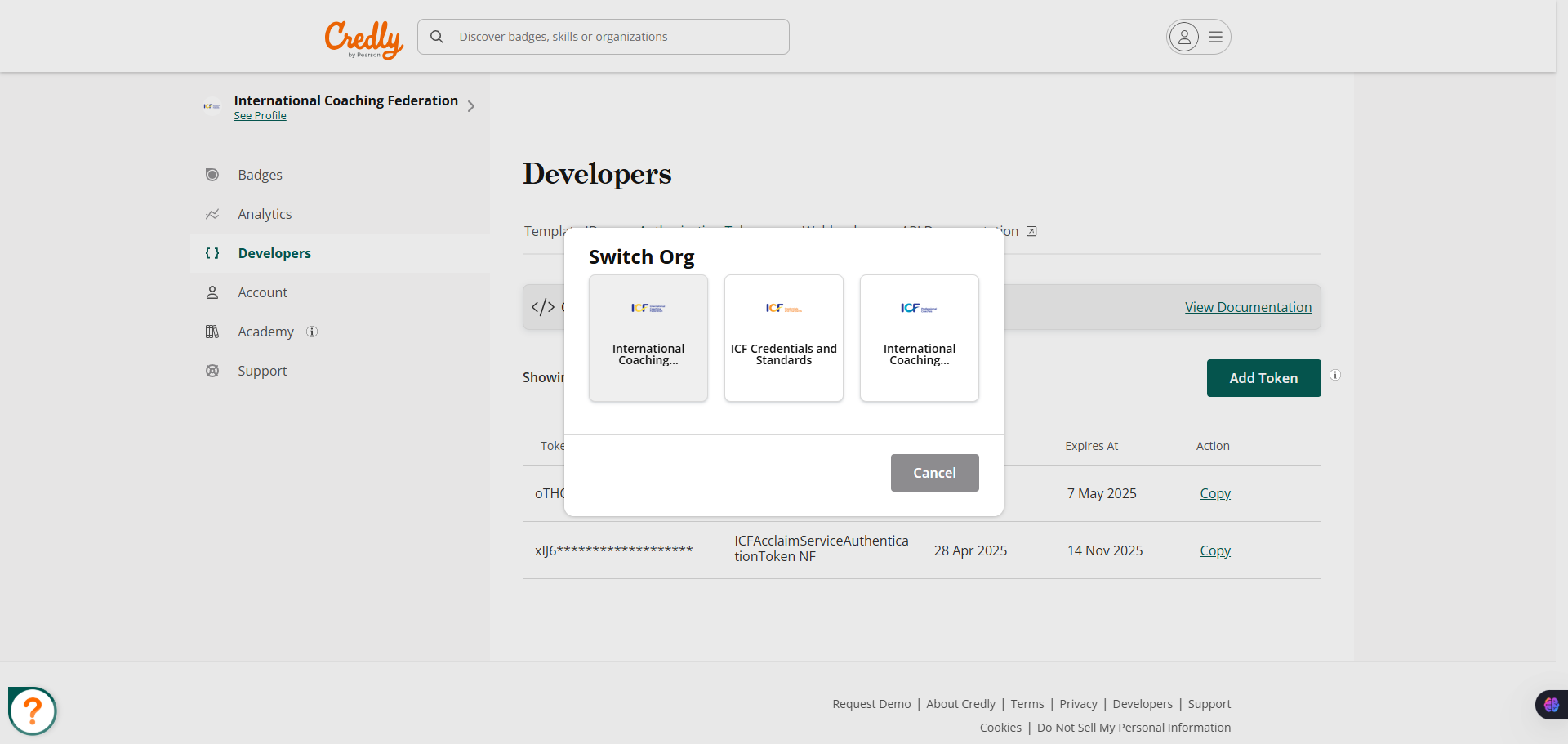
Task: Cancel the Switch Org dialog
Action: [x=935, y=473]
